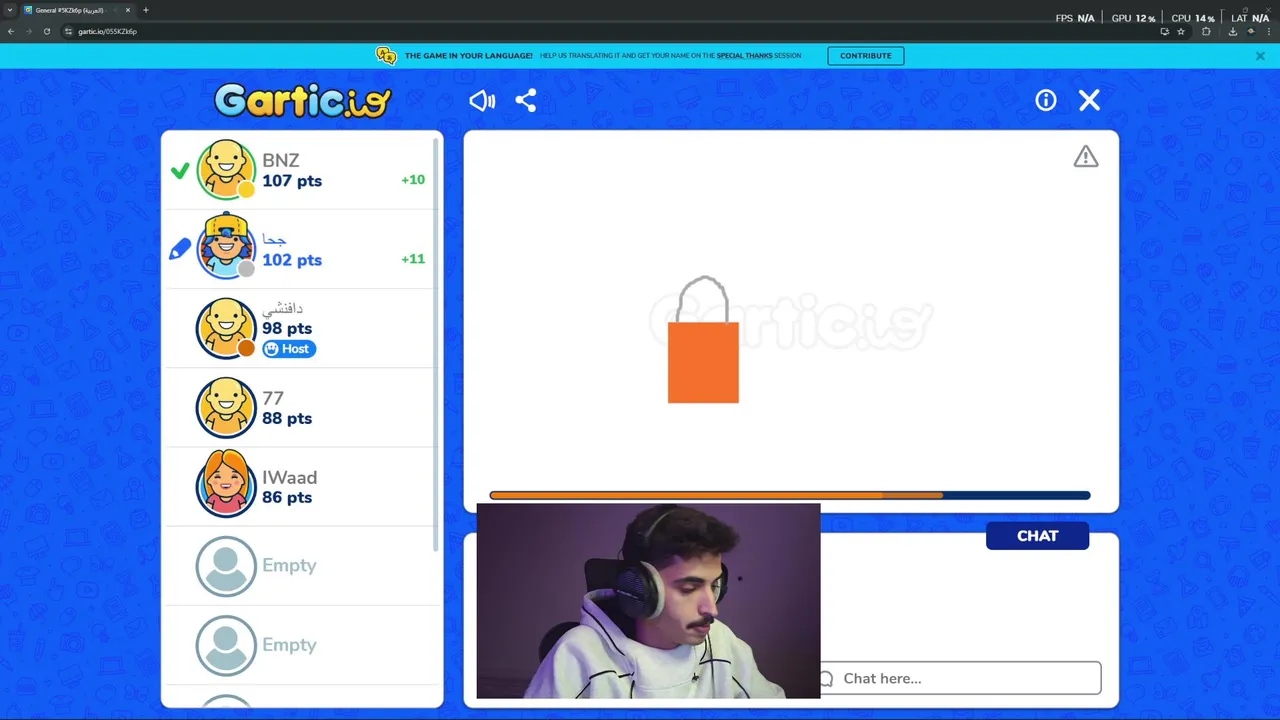Image resolution: width=1280 pixels, height=720 pixels.
Task: Open the SPECIAL THANKS link in banner
Action: pyautogui.click(x=744, y=56)
